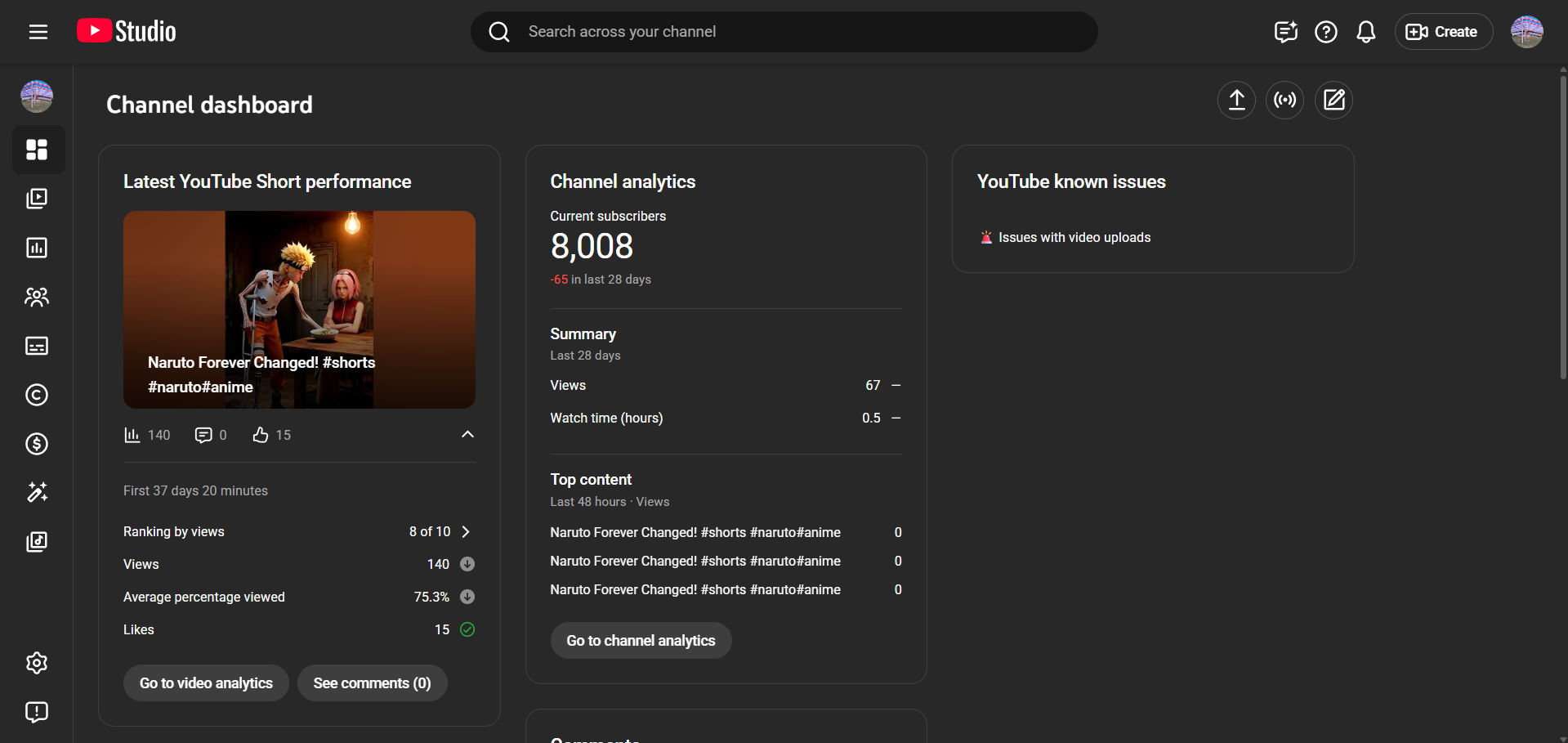Screen dimensions: 1568x743
Task: Open the Create dropdown button
Action: point(1443,32)
